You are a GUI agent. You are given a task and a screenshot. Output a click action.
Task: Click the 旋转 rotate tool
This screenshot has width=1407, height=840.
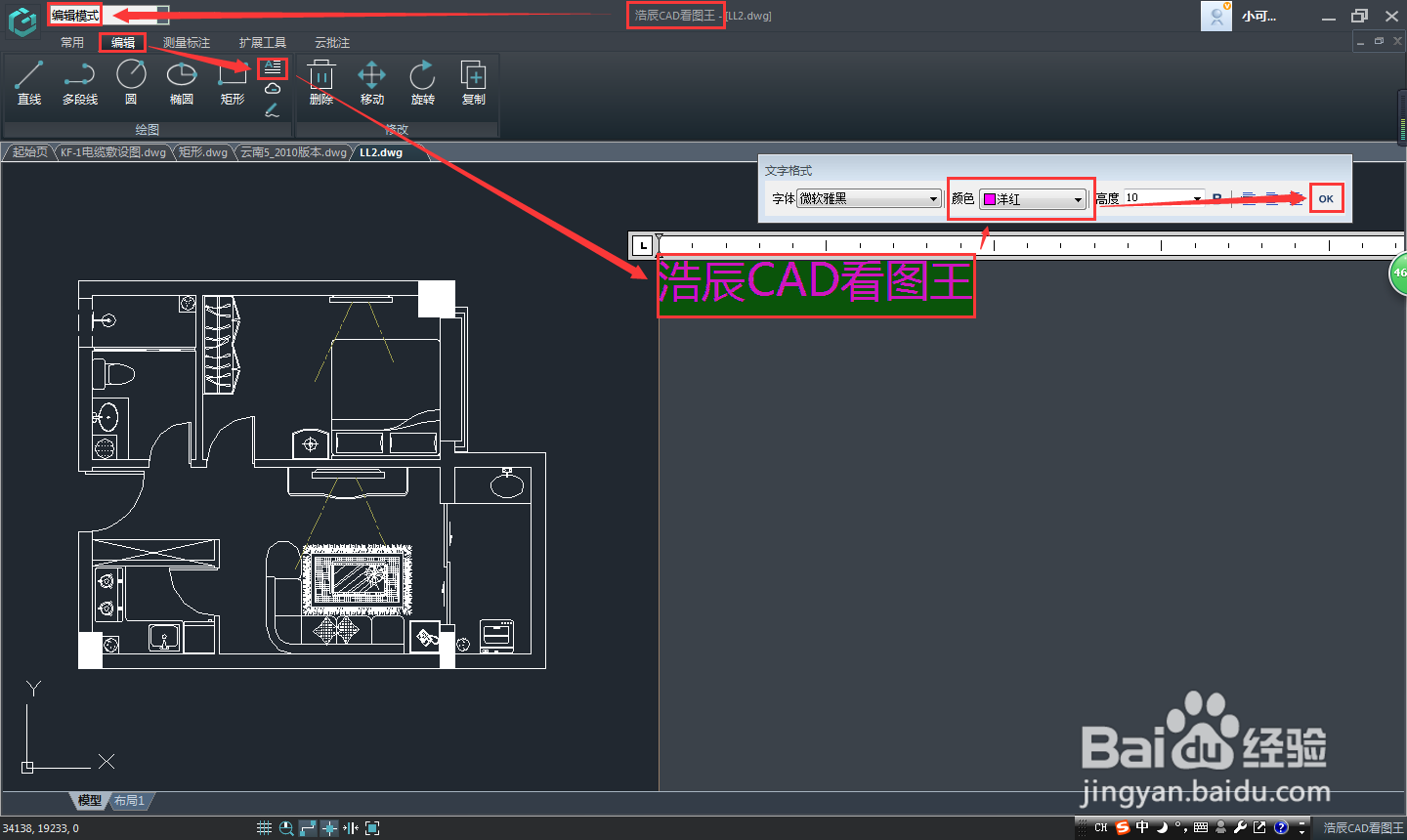pyautogui.click(x=423, y=83)
